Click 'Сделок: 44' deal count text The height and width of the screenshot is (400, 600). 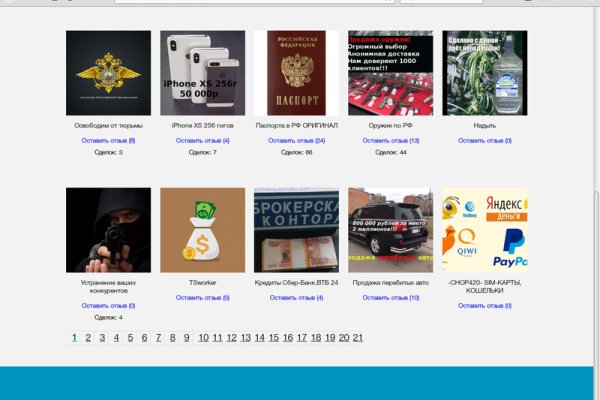coord(391,152)
